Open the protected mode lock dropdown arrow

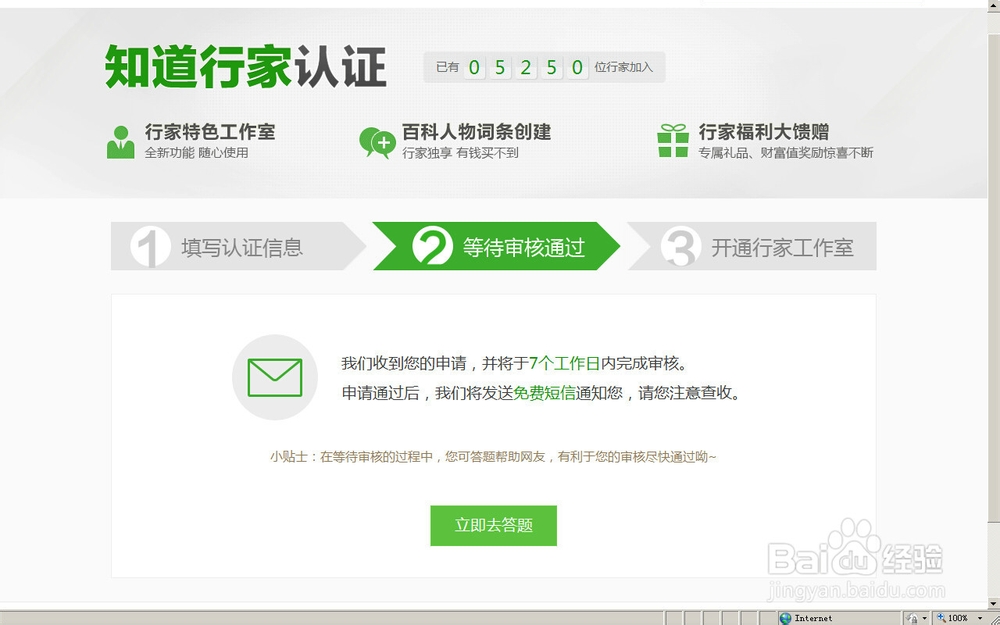[924, 618]
